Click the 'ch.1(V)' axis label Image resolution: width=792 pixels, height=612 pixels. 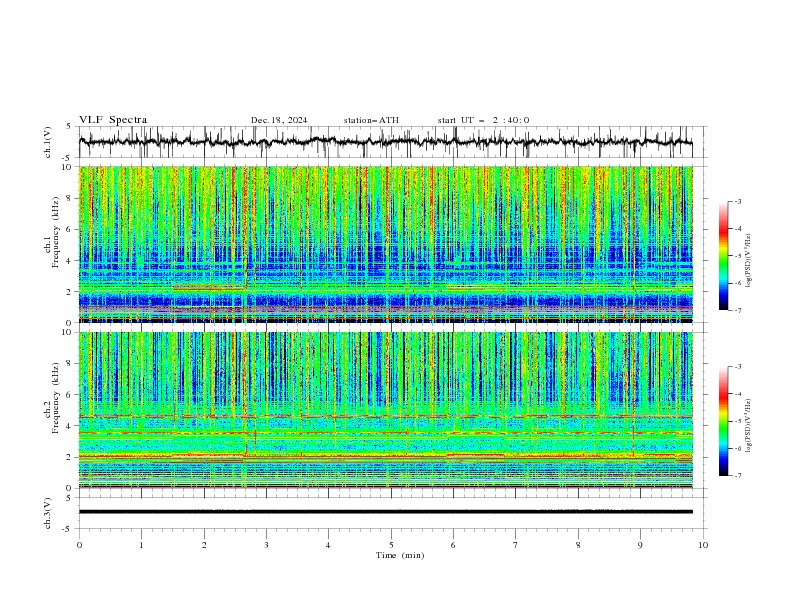[x=48, y=142]
